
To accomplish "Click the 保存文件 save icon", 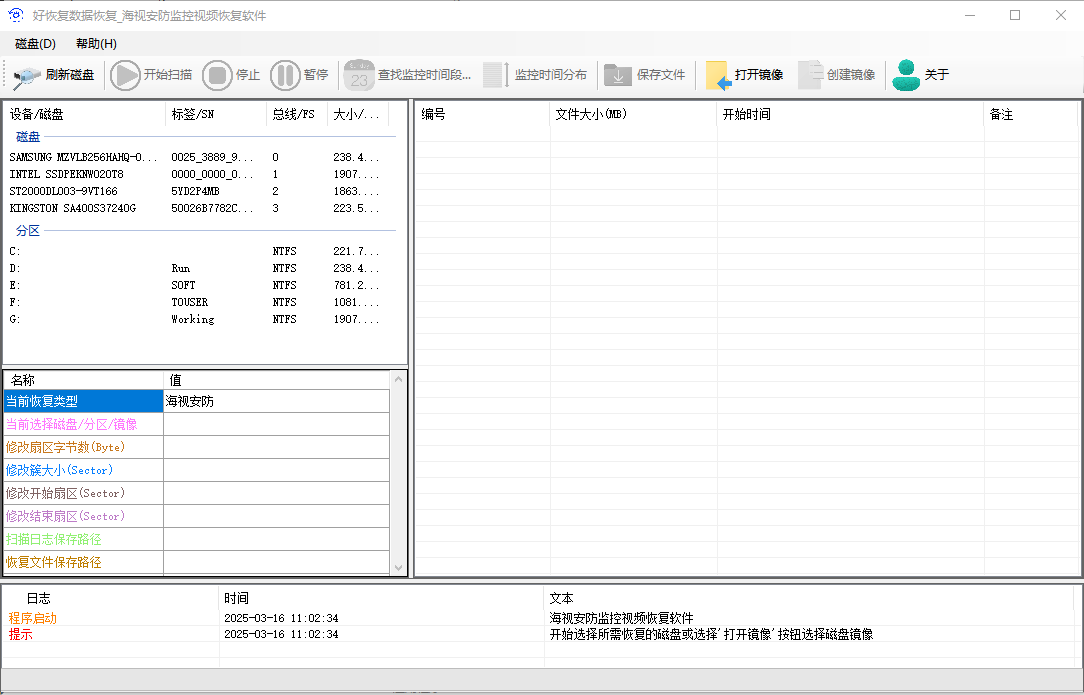I will pyautogui.click(x=617, y=75).
